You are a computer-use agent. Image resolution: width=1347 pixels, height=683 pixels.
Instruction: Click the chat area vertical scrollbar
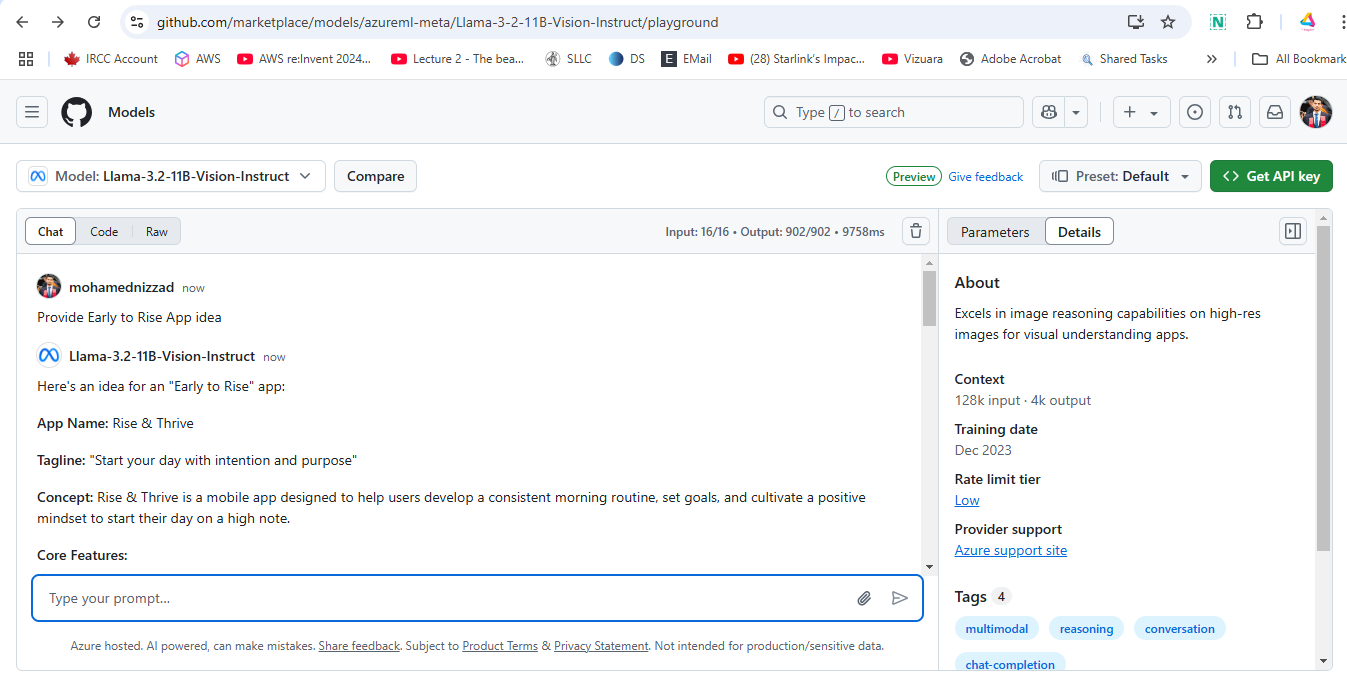click(x=929, y=300)
